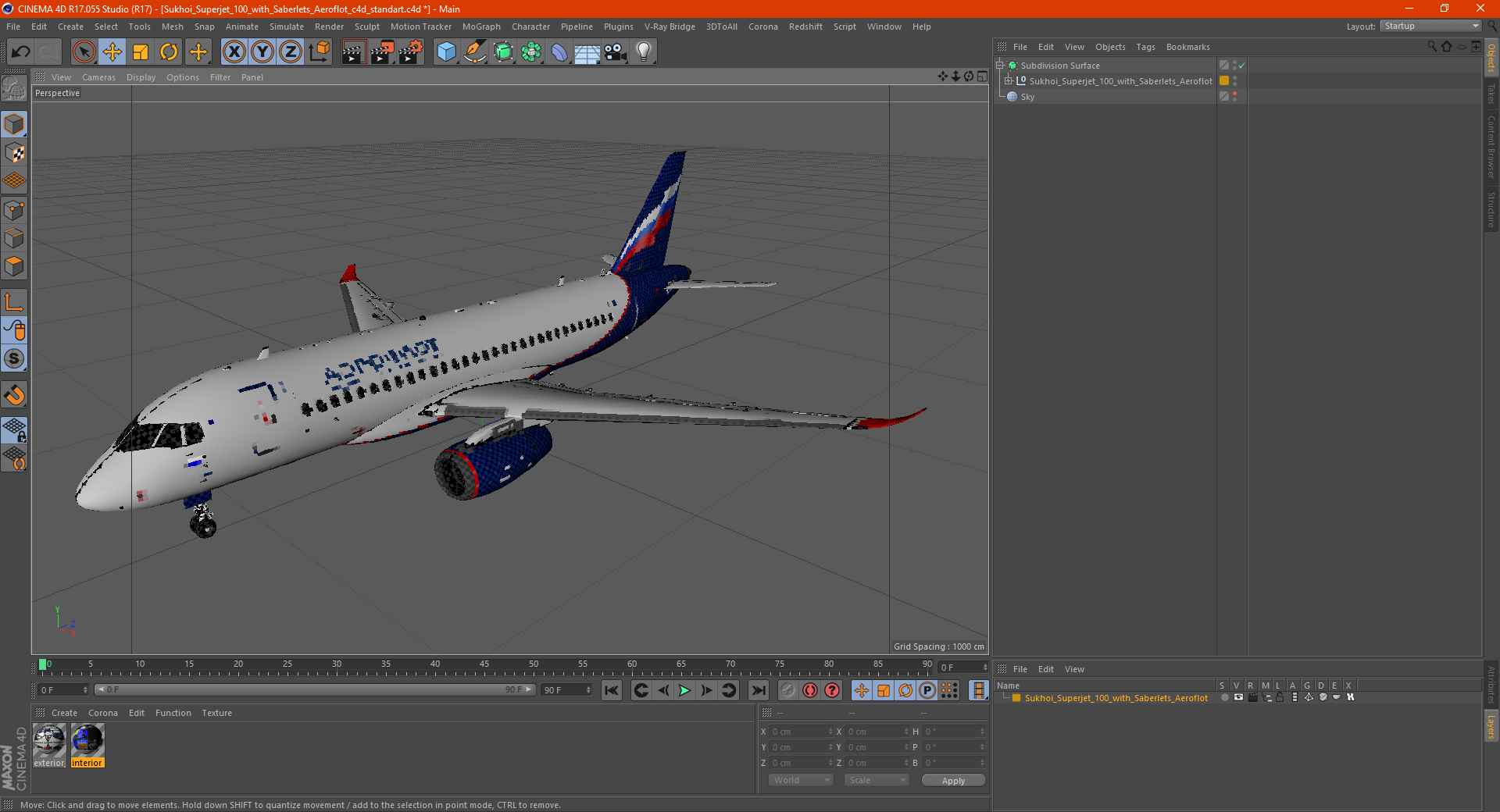Switch to Texture mode icon

point(14,153)
